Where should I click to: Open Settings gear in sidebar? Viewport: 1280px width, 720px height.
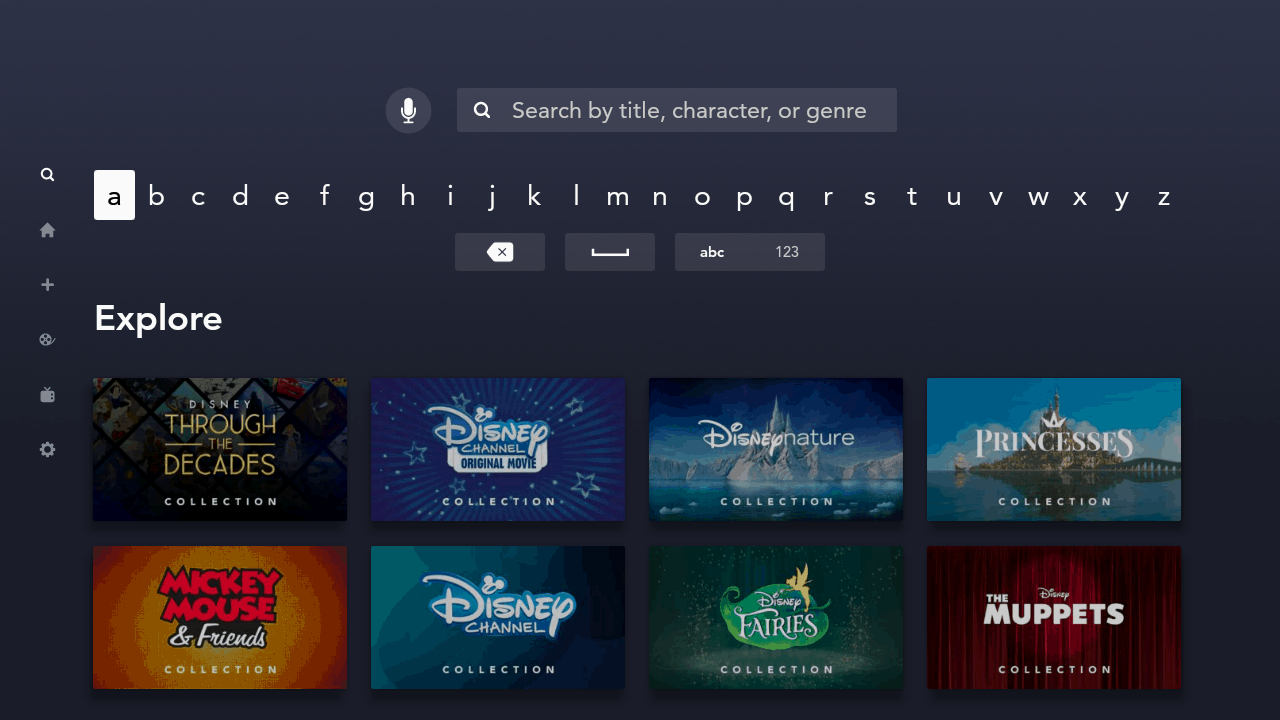(x=47, y=450)
